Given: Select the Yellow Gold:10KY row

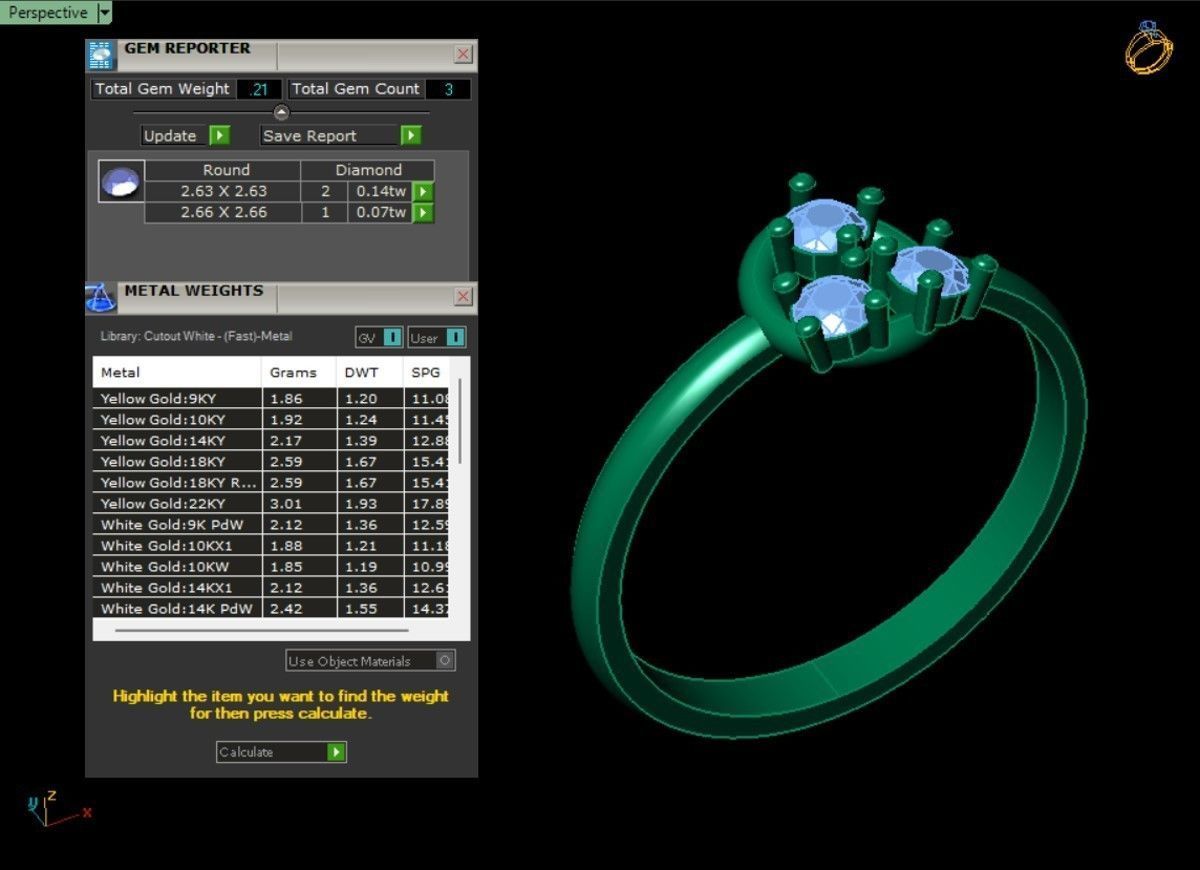Looking at the screenshot, I should point(271,419).
